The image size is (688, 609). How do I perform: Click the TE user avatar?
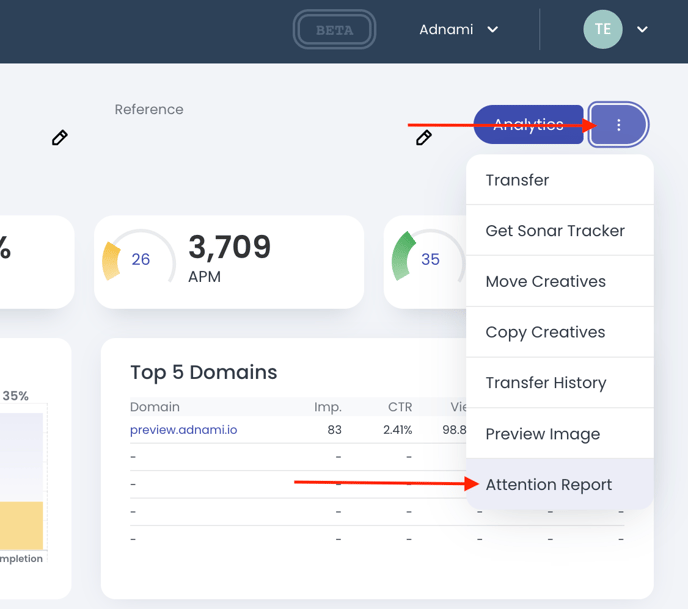[602, 29]
